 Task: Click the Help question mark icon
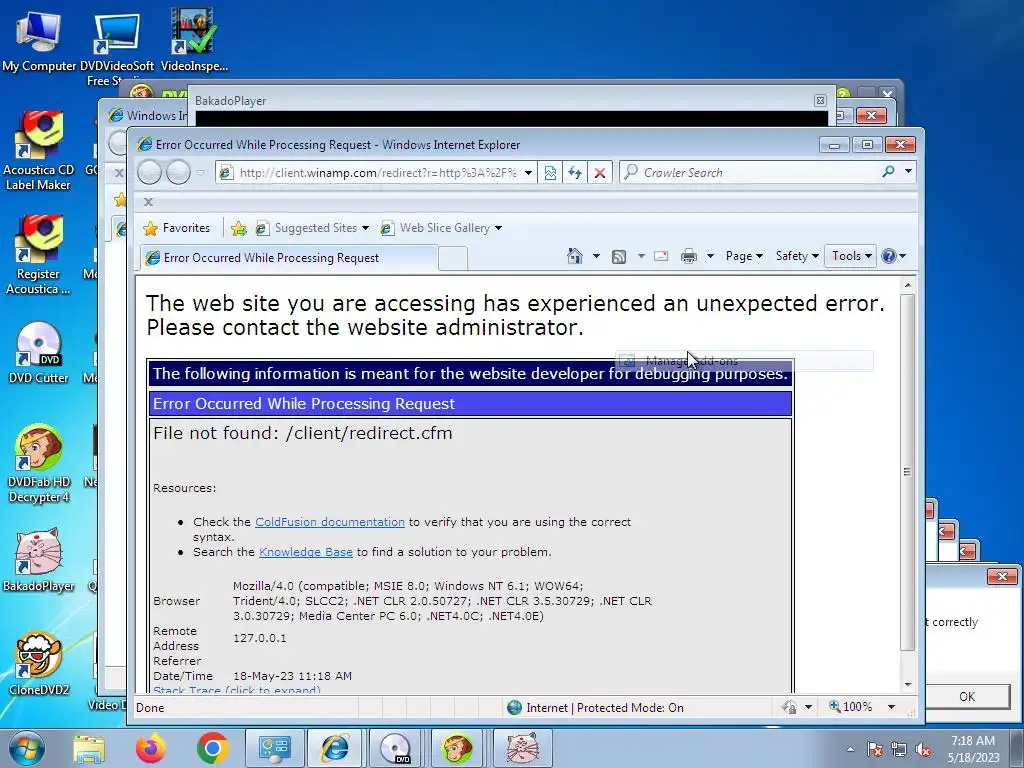(x=888, y=256)
